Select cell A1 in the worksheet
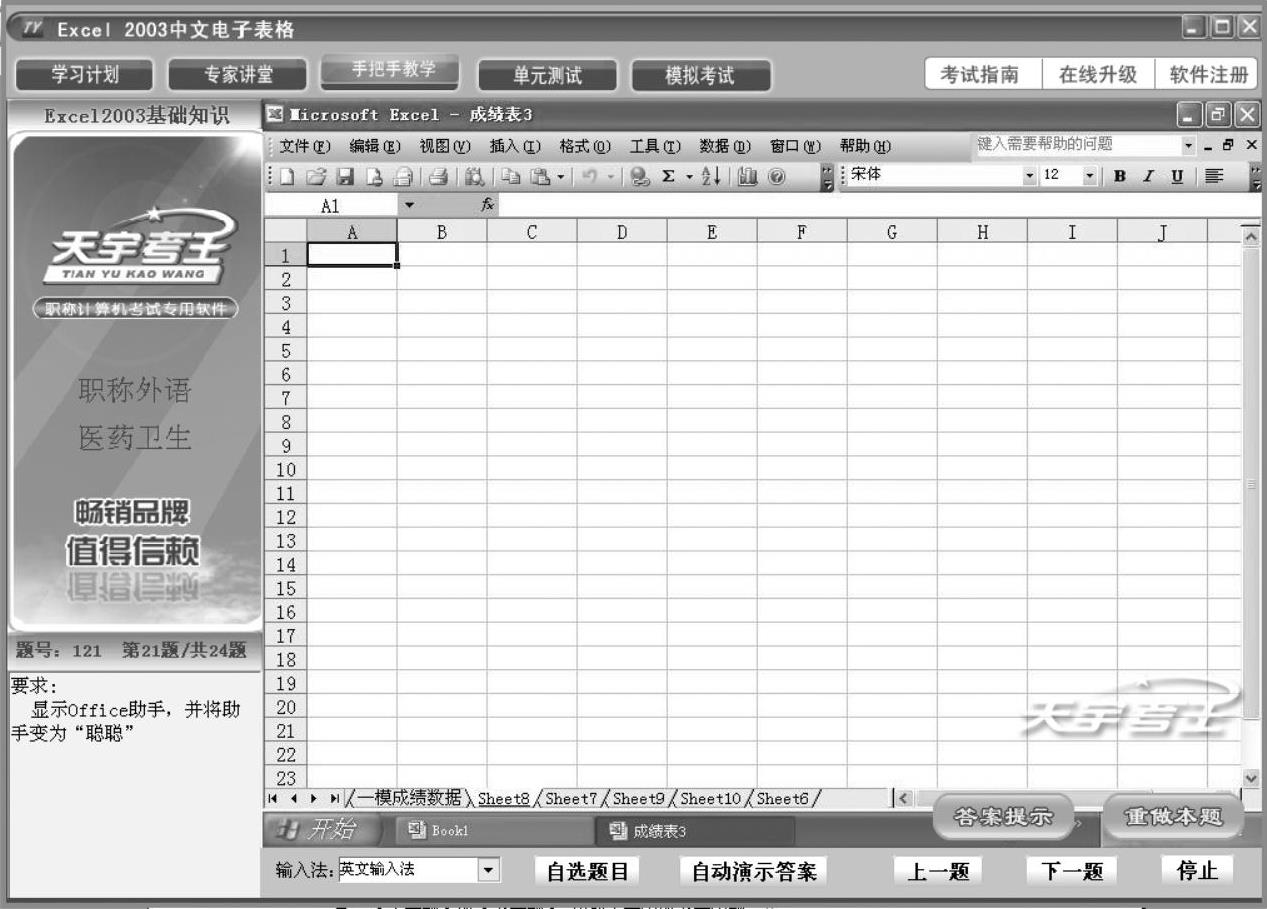Image resolution: width=1267 pixels, height=909 pixels. click(352, 255)
